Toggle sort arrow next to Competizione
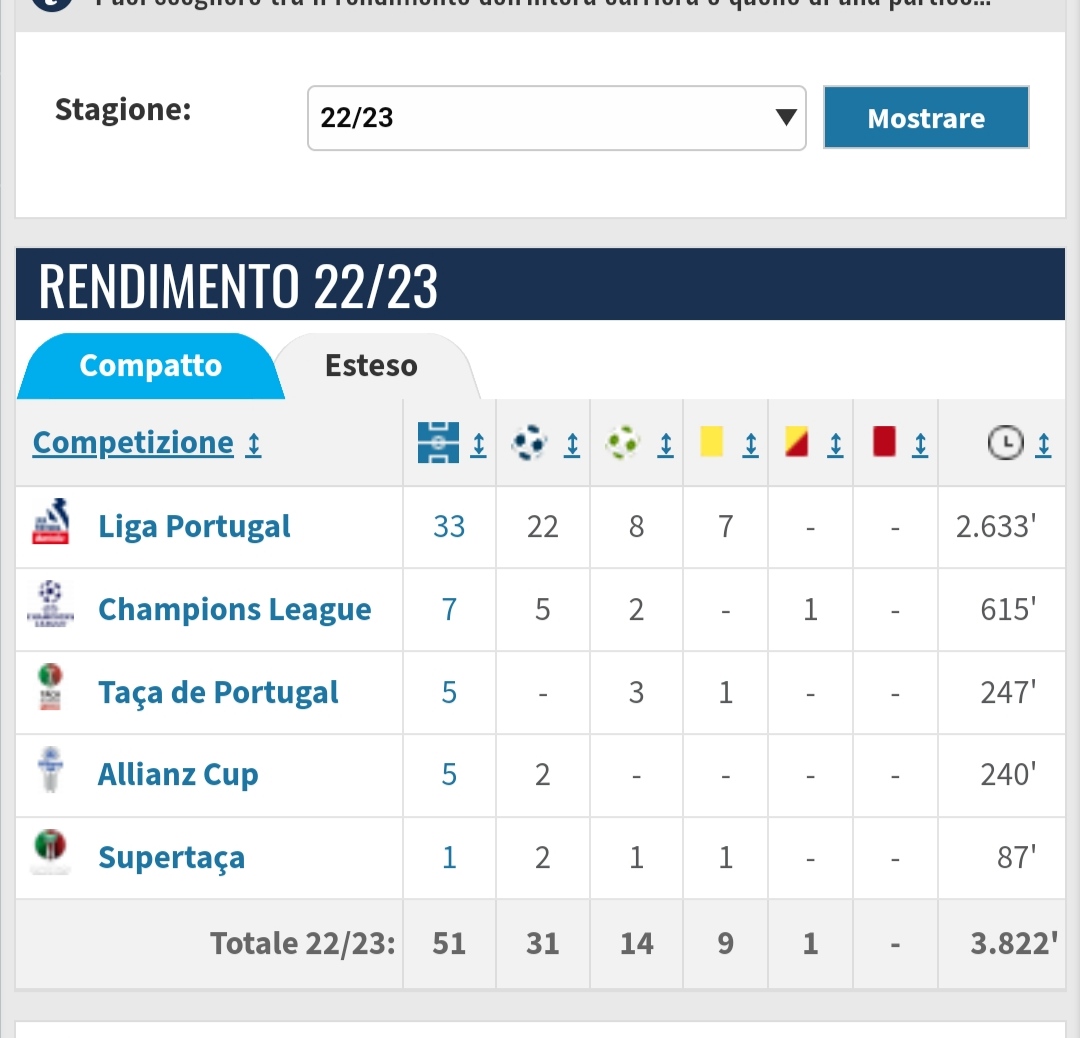 254,444
